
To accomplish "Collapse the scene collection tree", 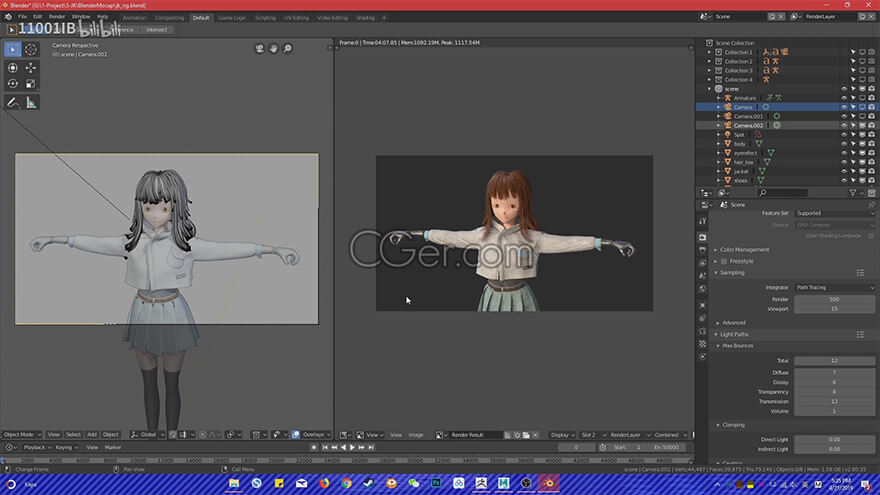I will pyautogui.click(x=709, y=89).
